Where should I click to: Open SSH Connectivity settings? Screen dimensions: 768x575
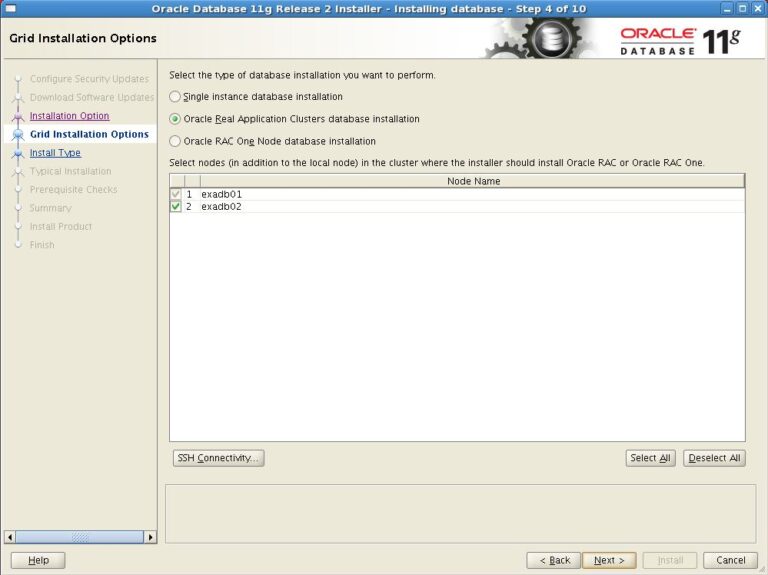tap(218, 458)
